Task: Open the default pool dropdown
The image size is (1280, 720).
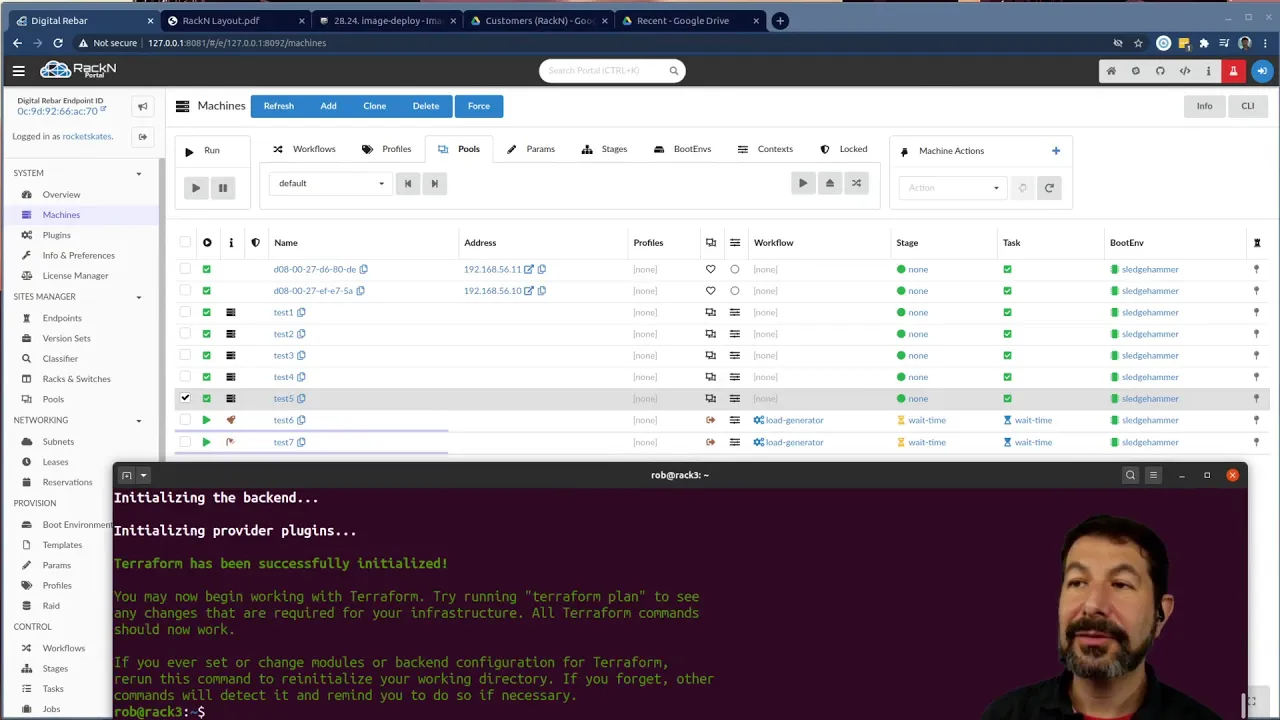Action: click(x=329, y=183)
